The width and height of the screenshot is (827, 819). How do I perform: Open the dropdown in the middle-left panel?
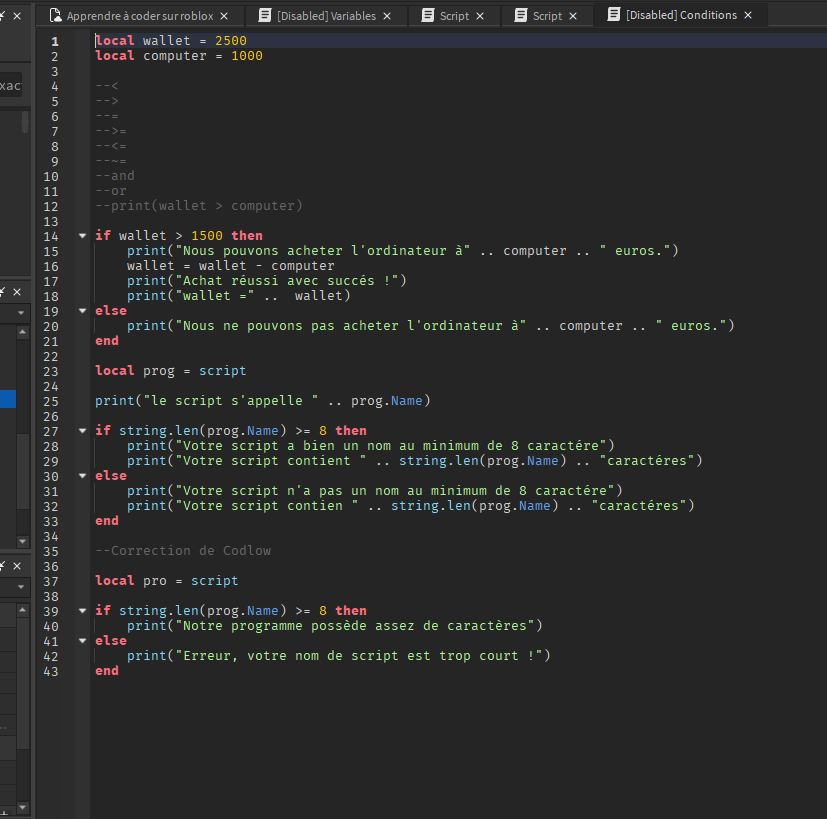pyautogui.click(x=22, y=313)
